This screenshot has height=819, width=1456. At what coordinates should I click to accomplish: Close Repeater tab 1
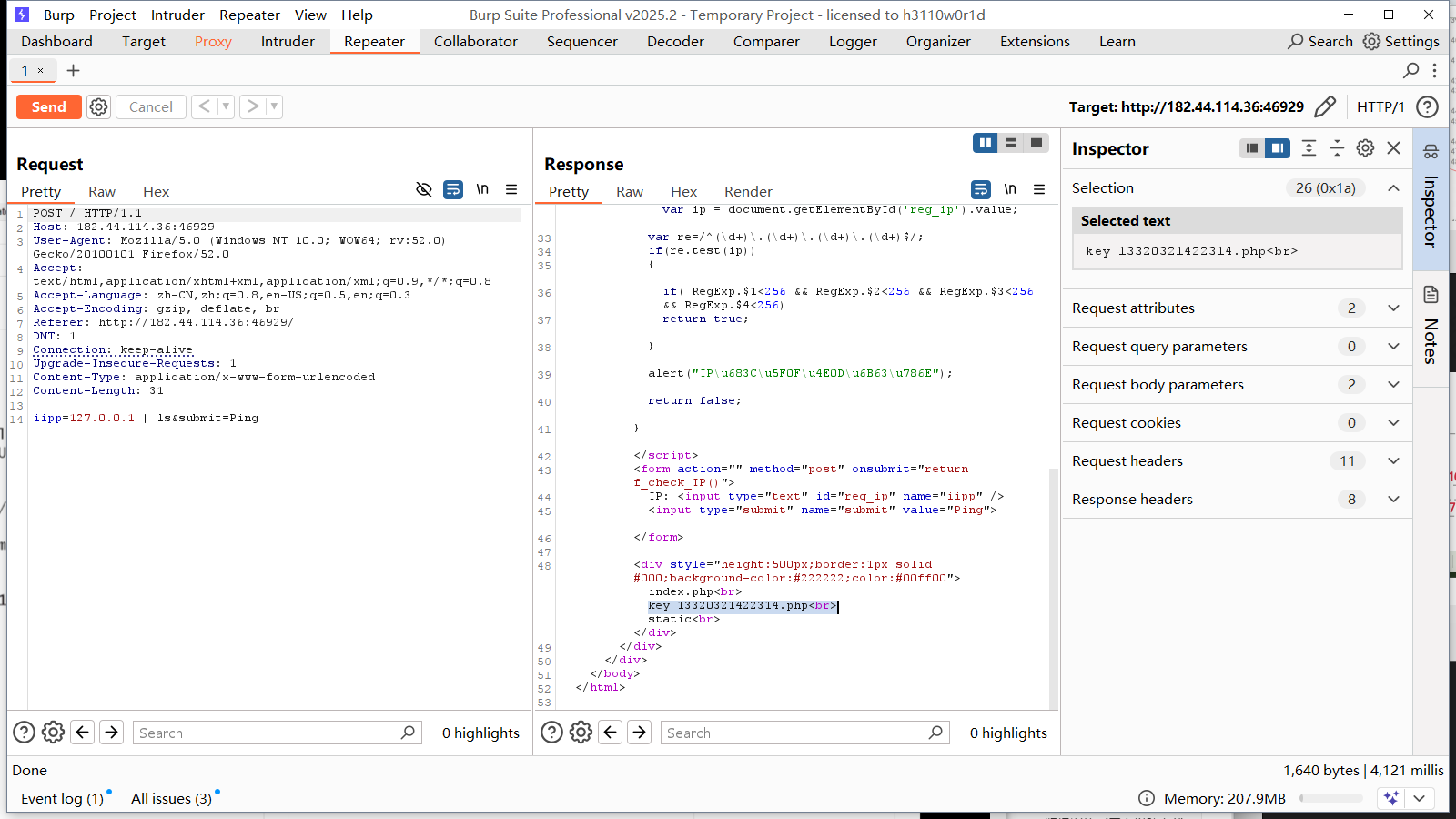point(40,70)
